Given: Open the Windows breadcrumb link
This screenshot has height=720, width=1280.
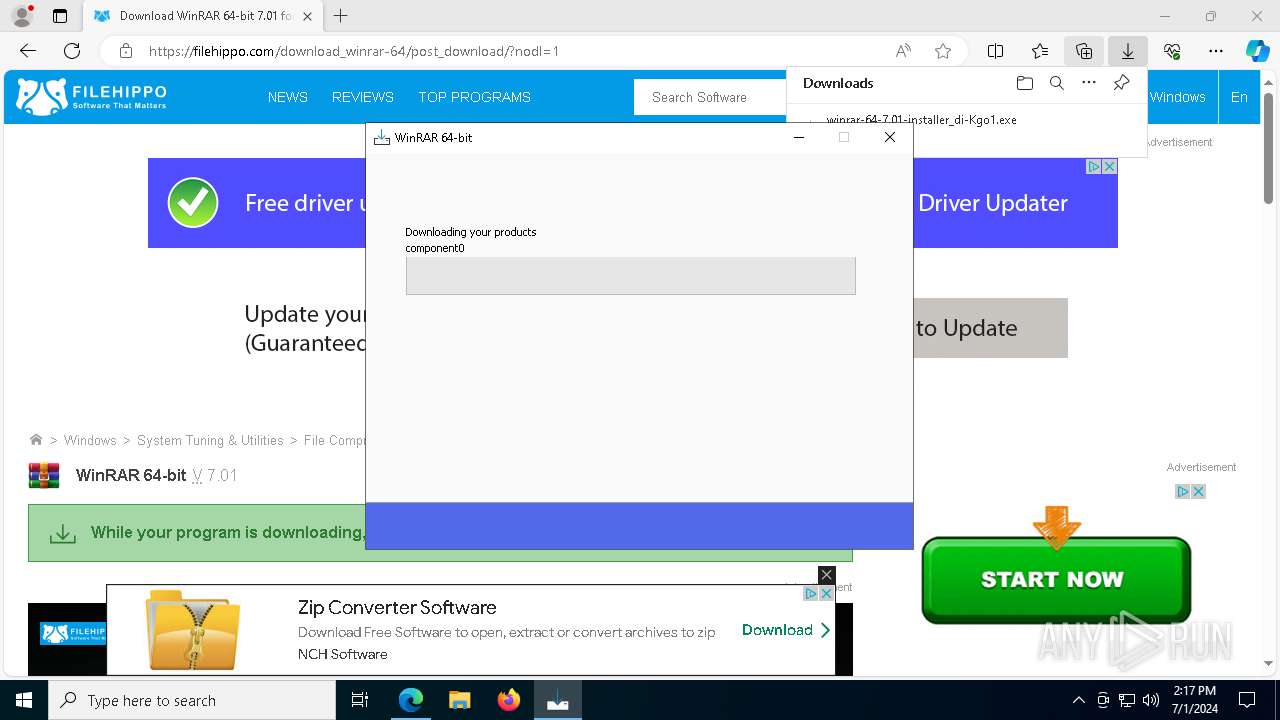Looking at the screenshot, I should point(90,440).
